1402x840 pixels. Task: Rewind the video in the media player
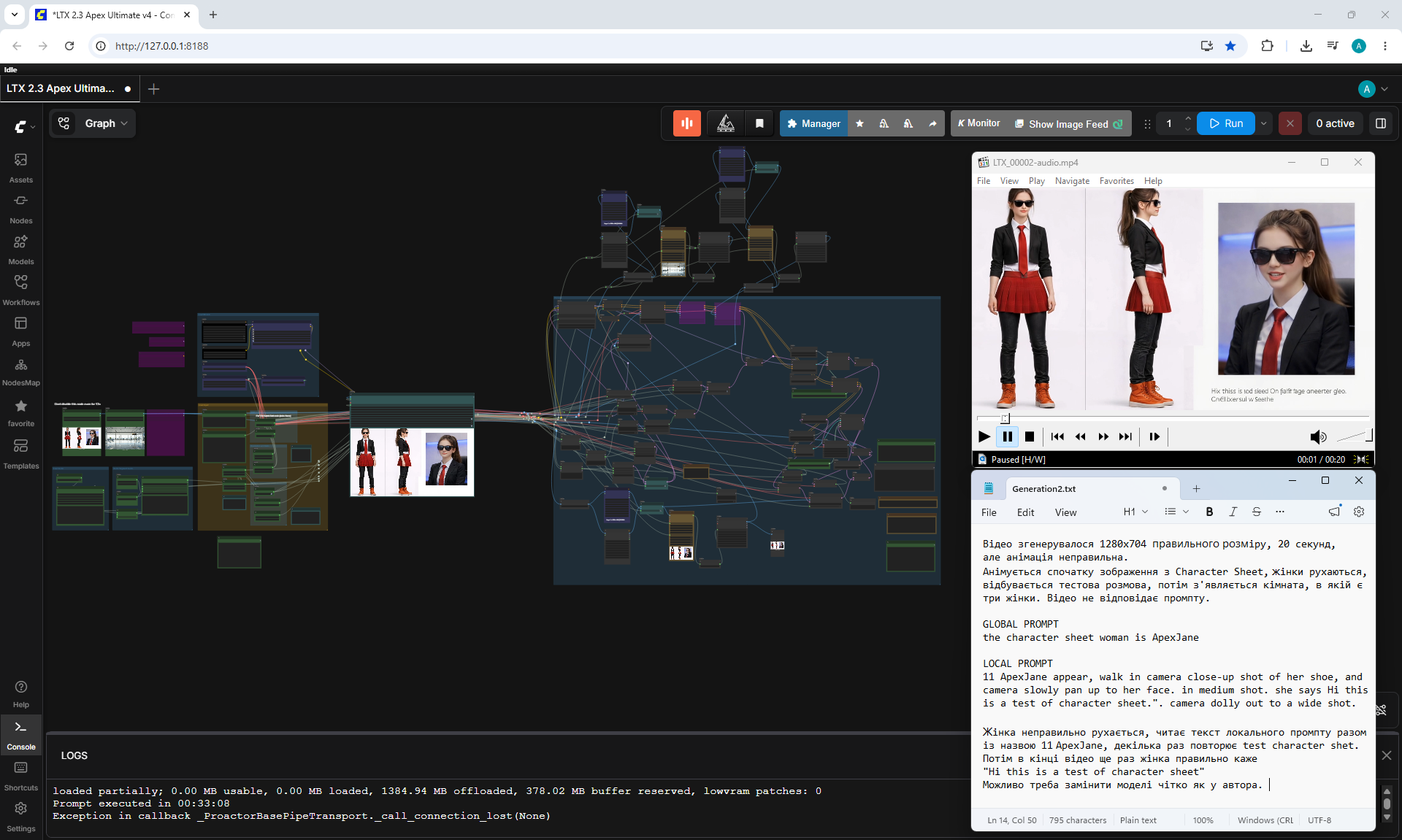(1080, 436)
